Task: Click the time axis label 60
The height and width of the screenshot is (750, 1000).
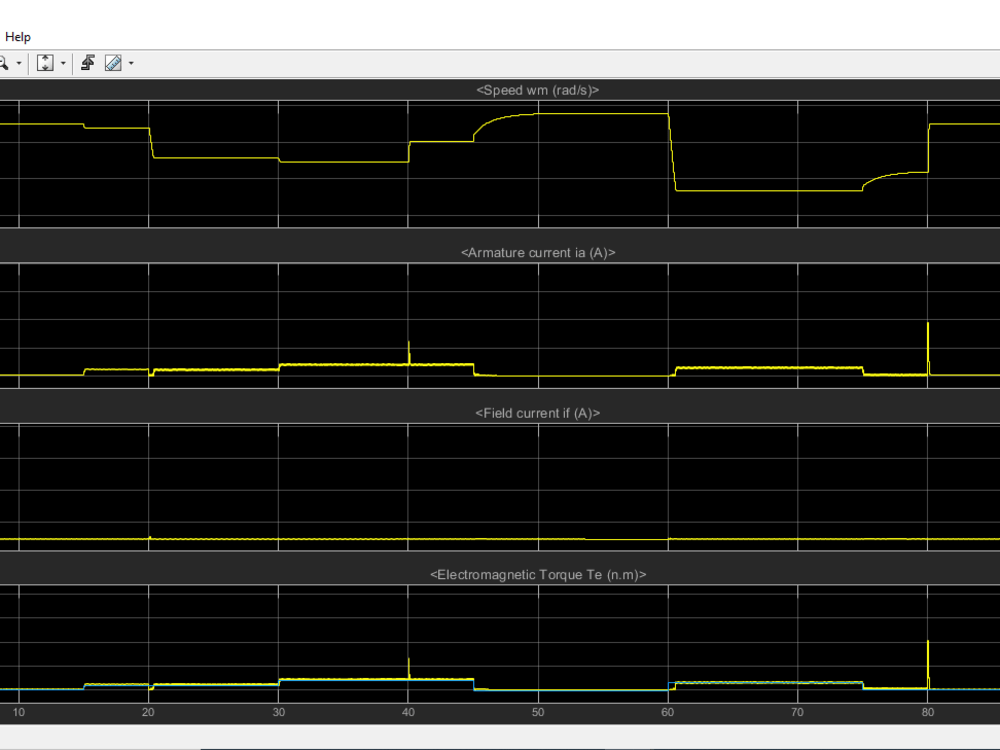Action: (x=668, y=712)
